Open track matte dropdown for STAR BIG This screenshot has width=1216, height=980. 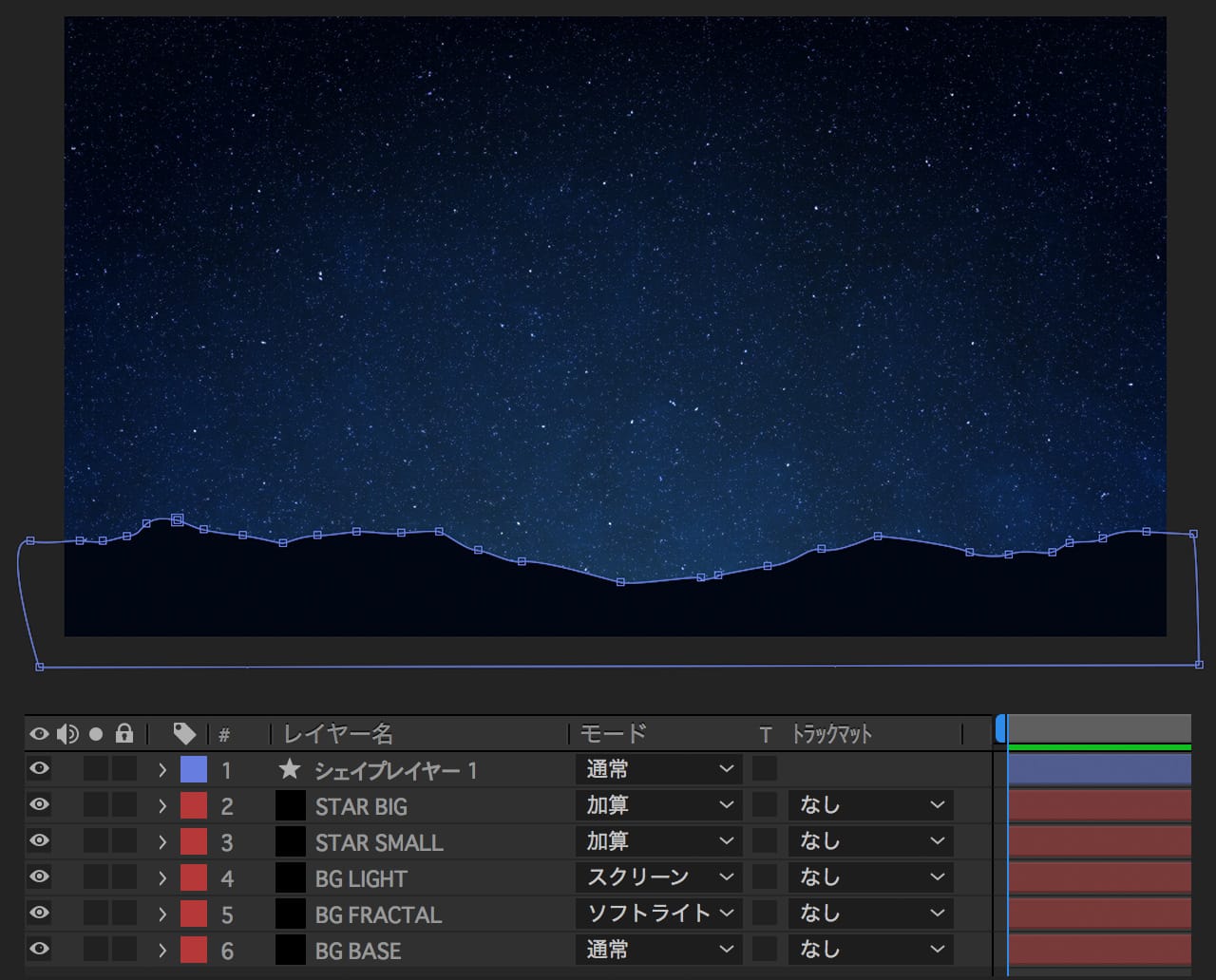[870, 806]
